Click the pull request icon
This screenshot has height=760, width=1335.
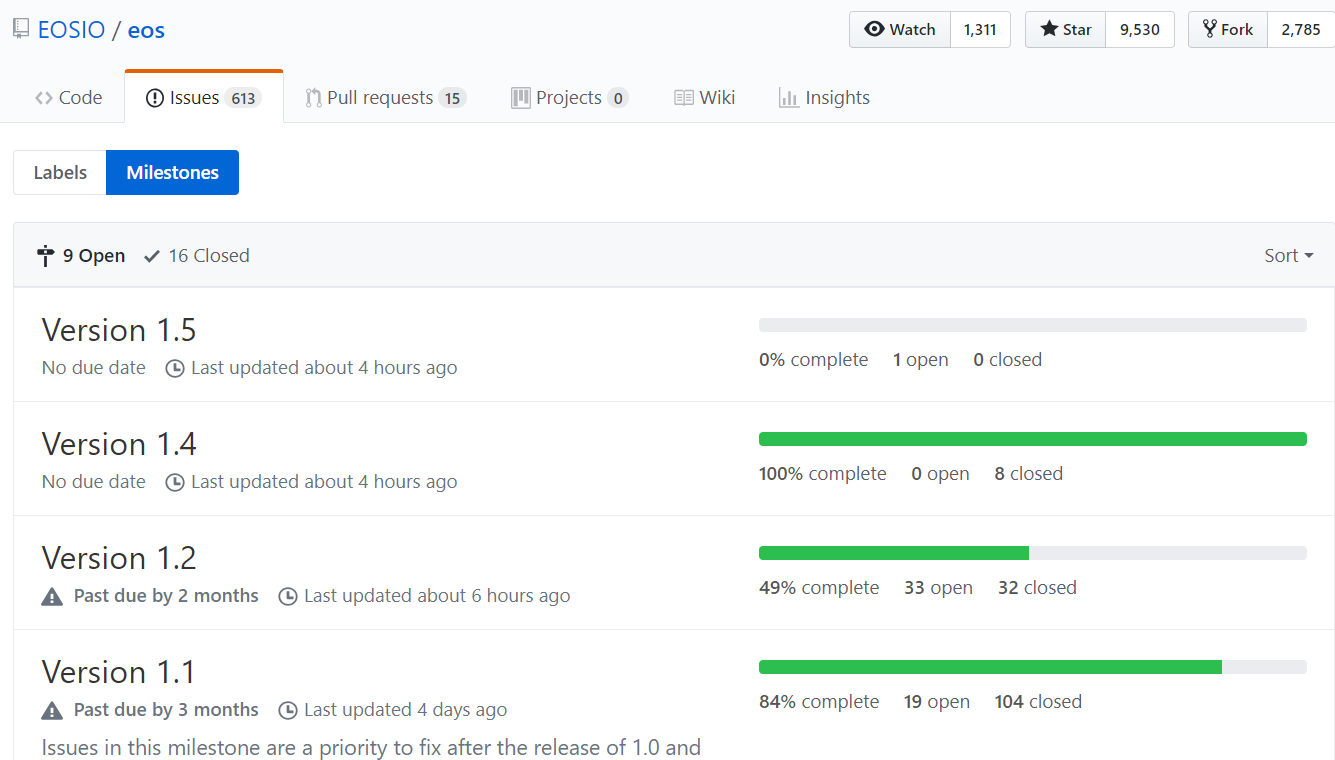(314, 98)
